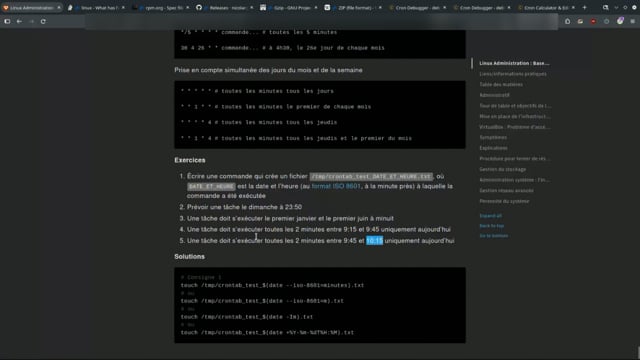Click the '/tmp/crontab_test_DATE_ET_HEURE.txt' code text

[x=371, y=176]
